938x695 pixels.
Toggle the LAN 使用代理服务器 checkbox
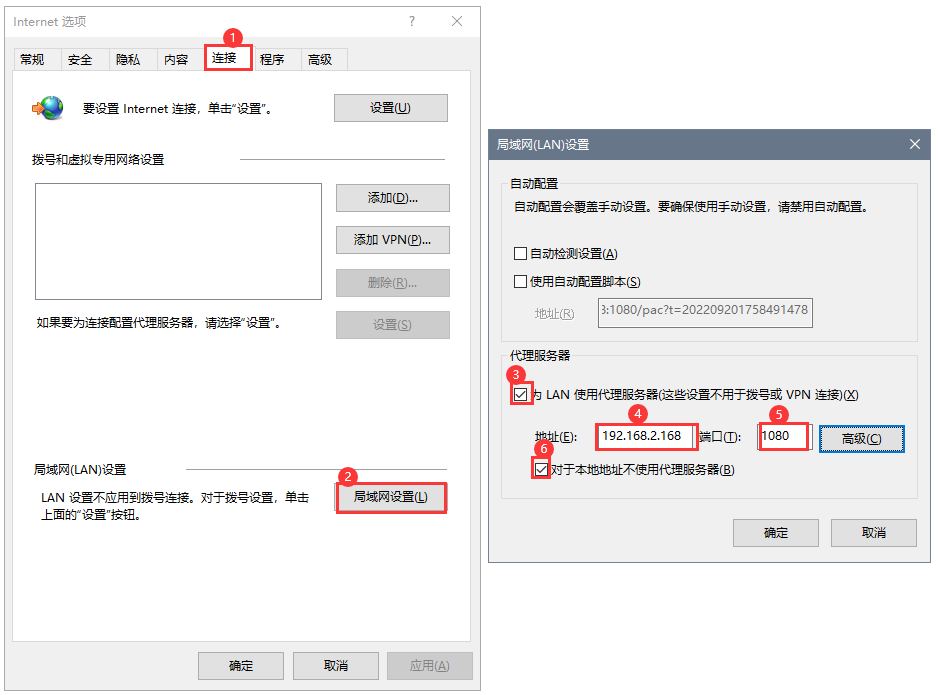coord(520,394)
